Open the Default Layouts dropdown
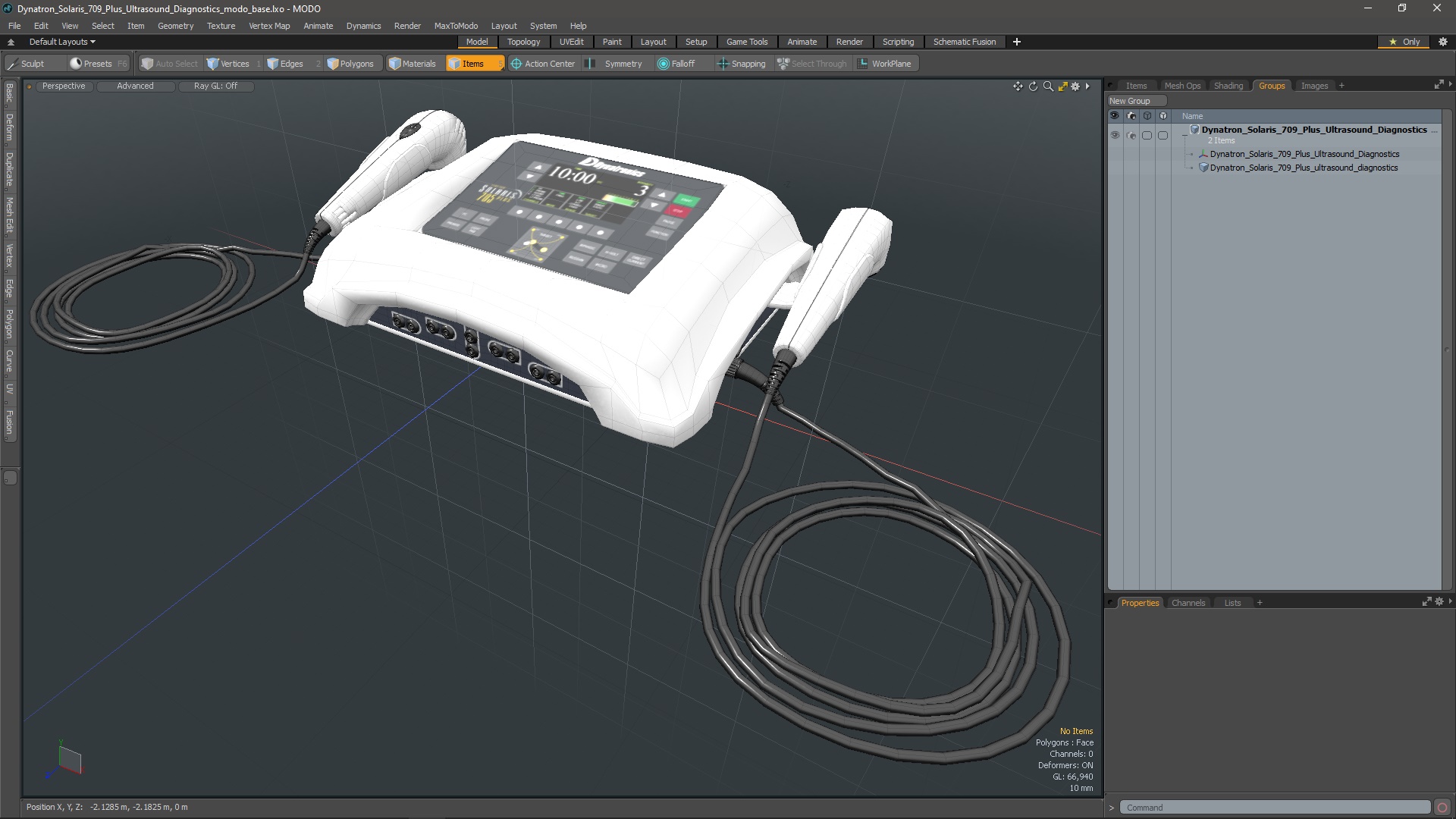 (62, 42)
